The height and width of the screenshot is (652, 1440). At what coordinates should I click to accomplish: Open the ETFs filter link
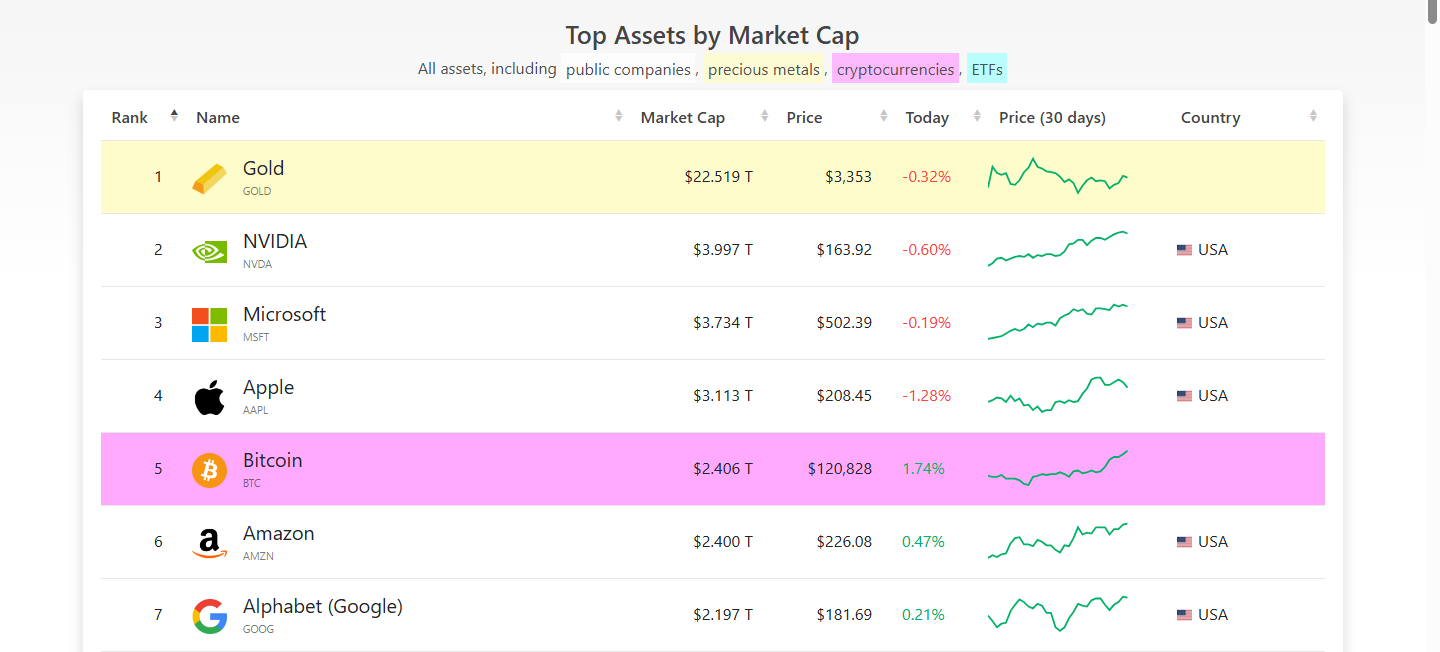coord(987,69)
